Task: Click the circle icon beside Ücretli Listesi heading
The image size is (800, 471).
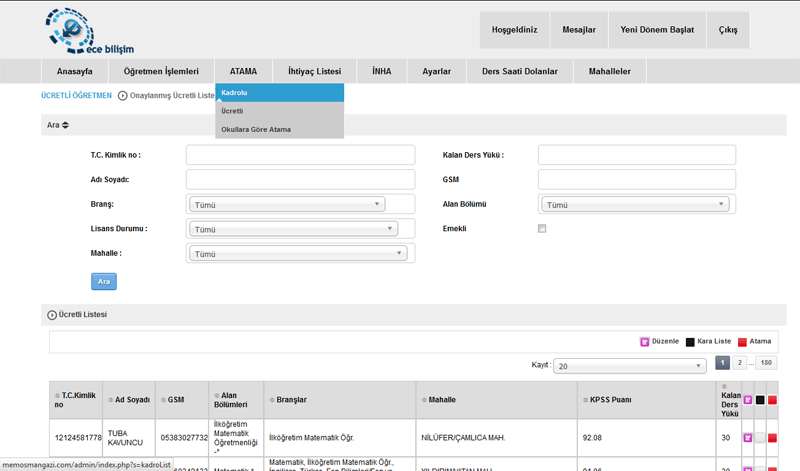Action: pos(52,315)
